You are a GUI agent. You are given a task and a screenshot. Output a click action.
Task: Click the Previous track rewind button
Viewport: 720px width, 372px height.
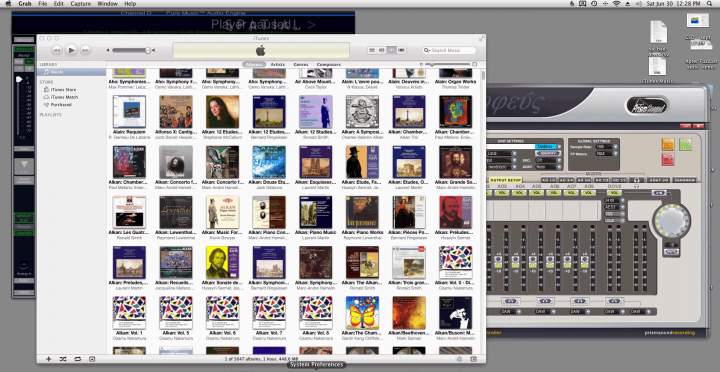coord(57,50)
